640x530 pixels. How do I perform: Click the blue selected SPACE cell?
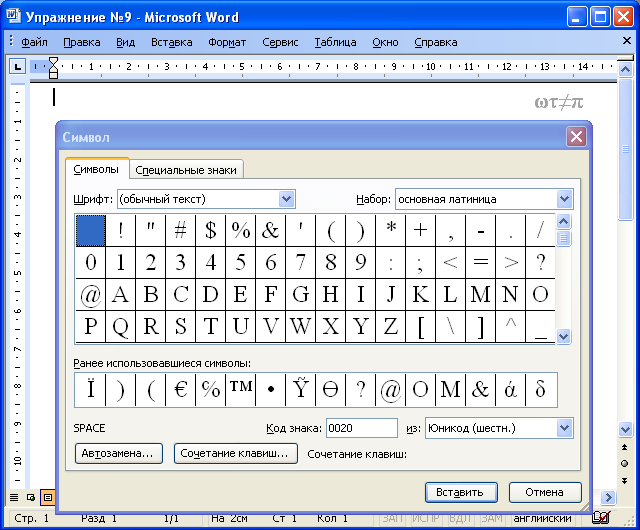point(91,231)
